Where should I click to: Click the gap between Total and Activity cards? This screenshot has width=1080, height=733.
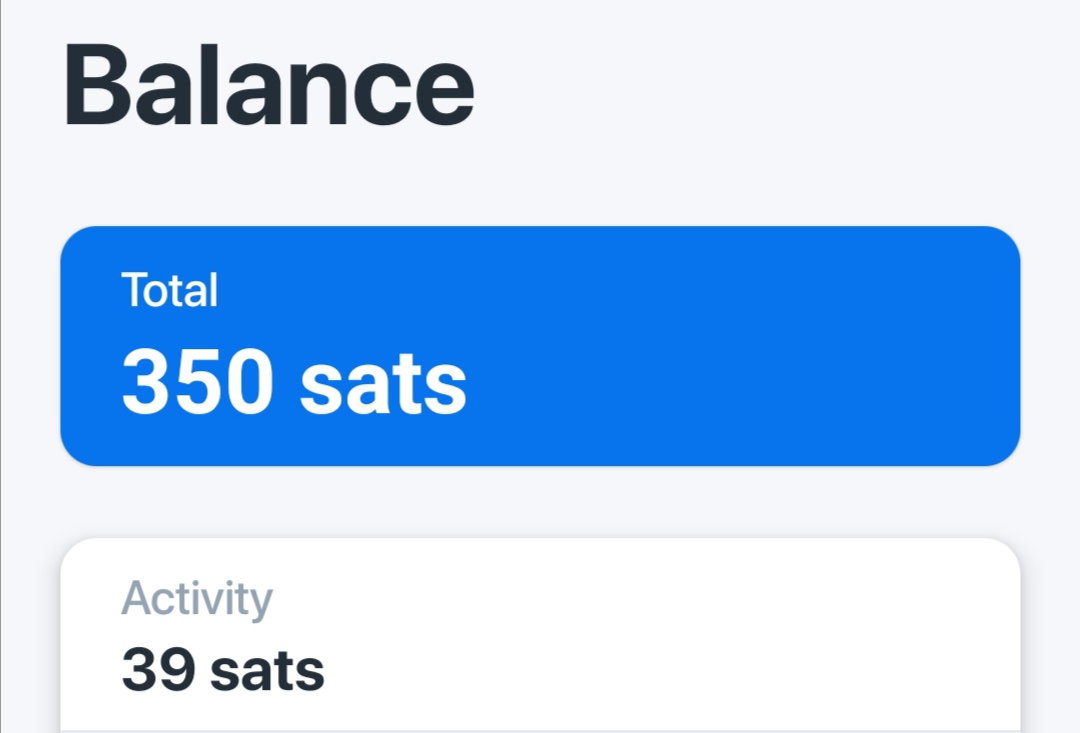pos(540,502)
